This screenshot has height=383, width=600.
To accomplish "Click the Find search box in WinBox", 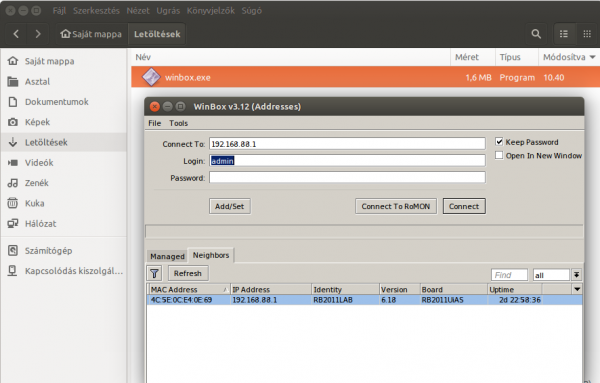I will [509, 275].
